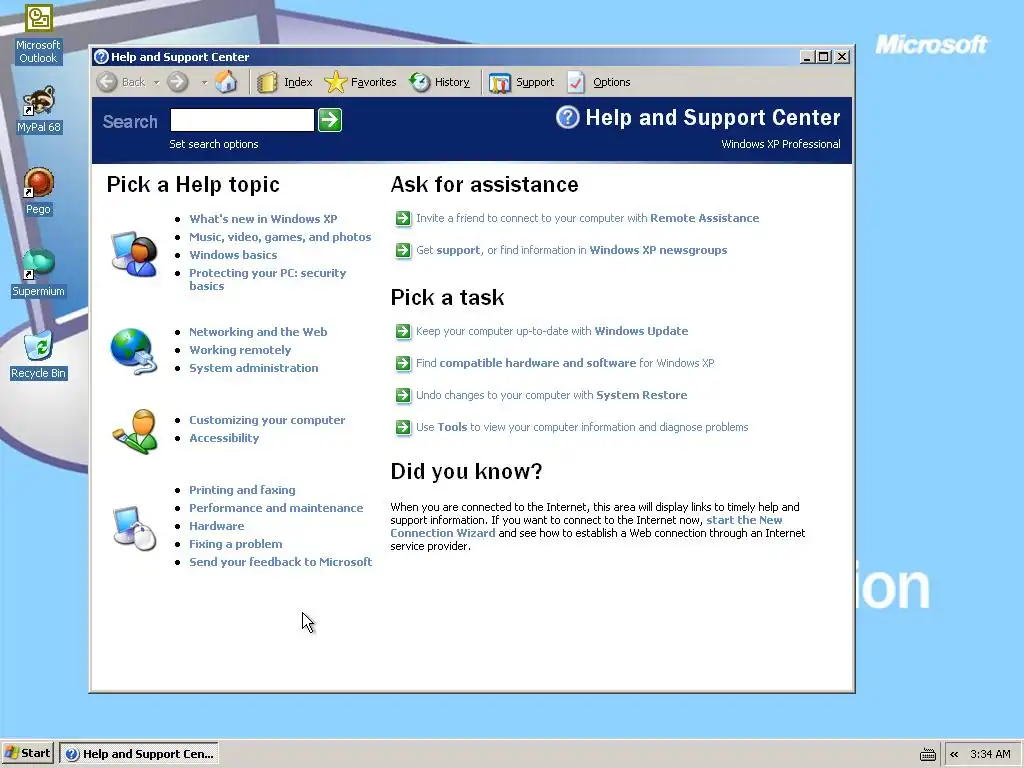The height and width of the screenshot is (768, 1024).
Task: Click the Tools link in Pick a task
Action: [x=452, y=427]
